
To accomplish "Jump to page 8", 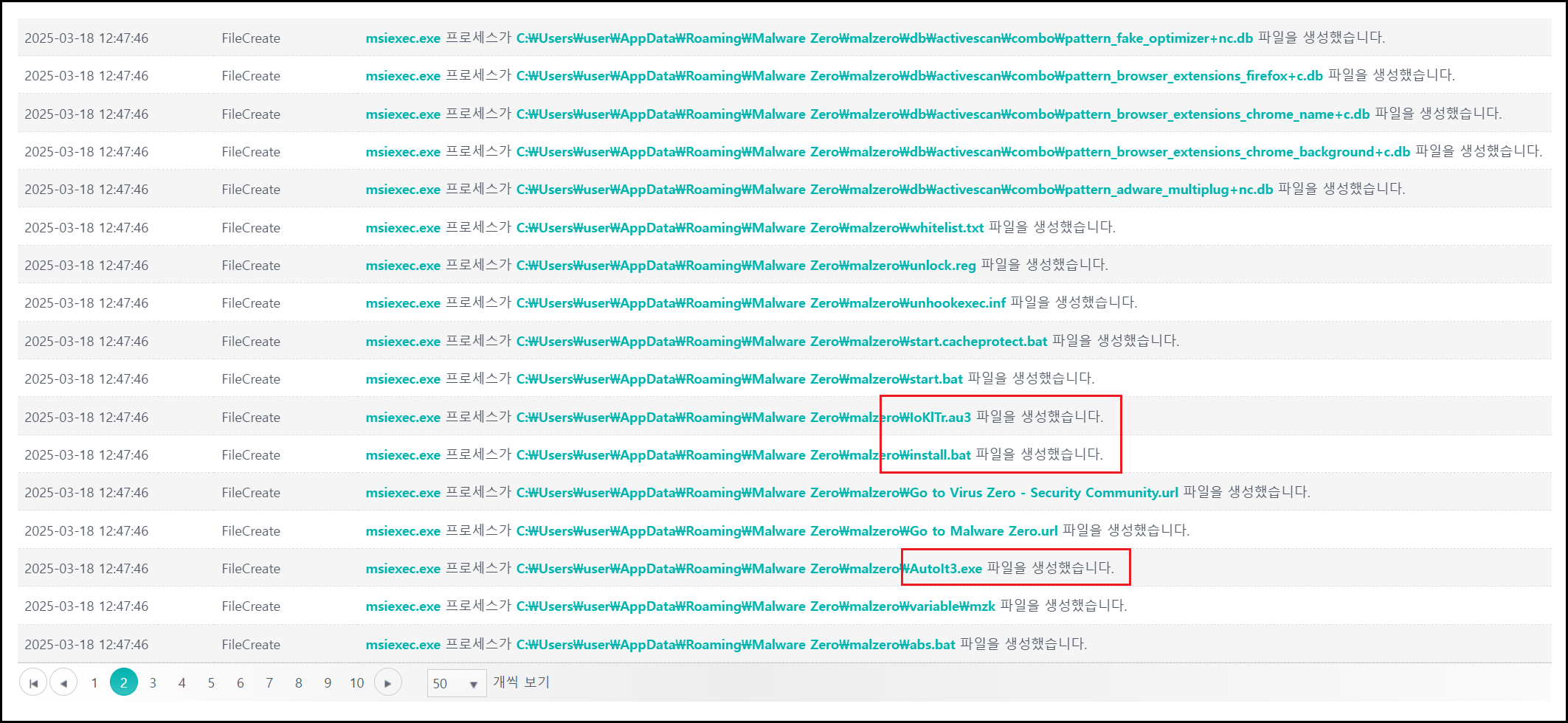I will click(x=299, y=682).
